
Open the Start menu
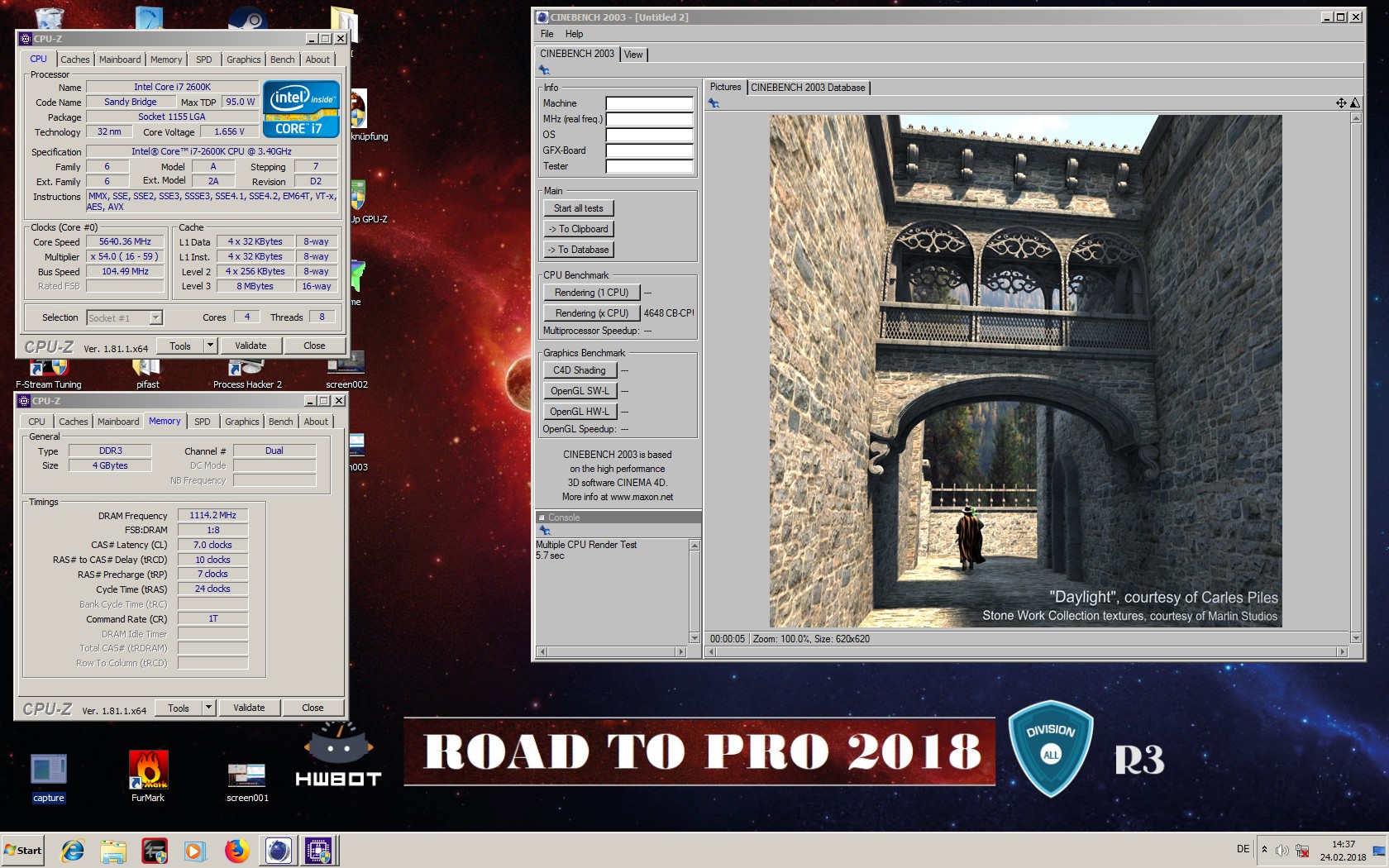point(22,850)
